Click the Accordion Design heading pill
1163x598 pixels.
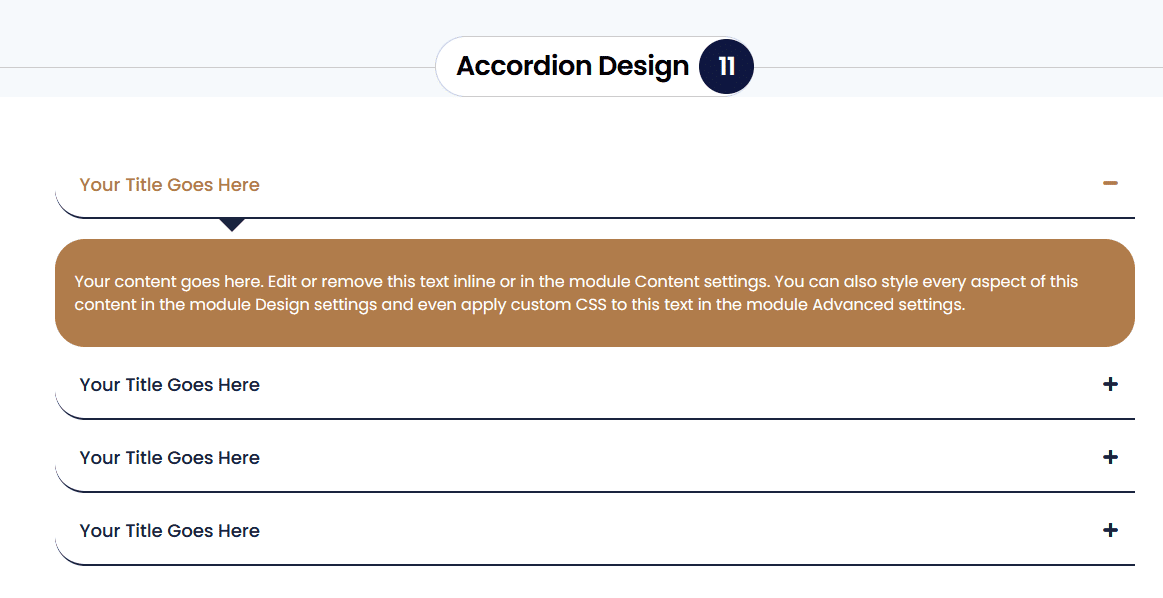(x=573, y=66)
